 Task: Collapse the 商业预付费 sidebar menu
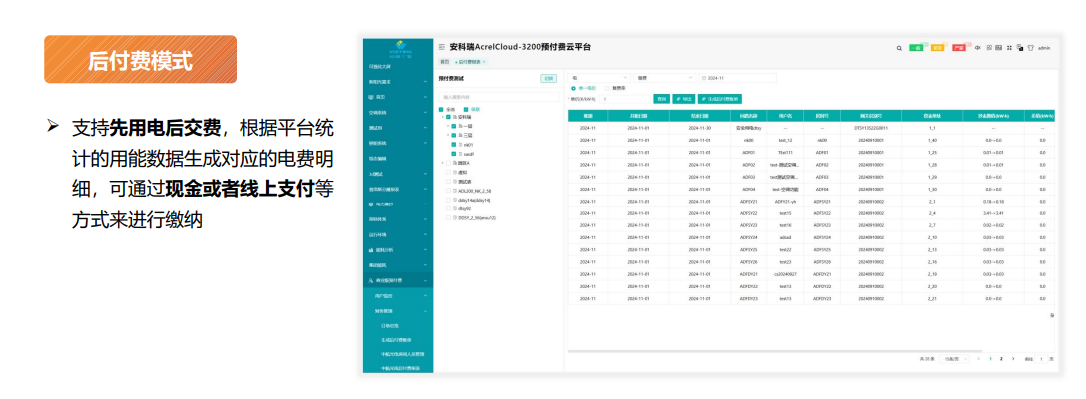398,280
